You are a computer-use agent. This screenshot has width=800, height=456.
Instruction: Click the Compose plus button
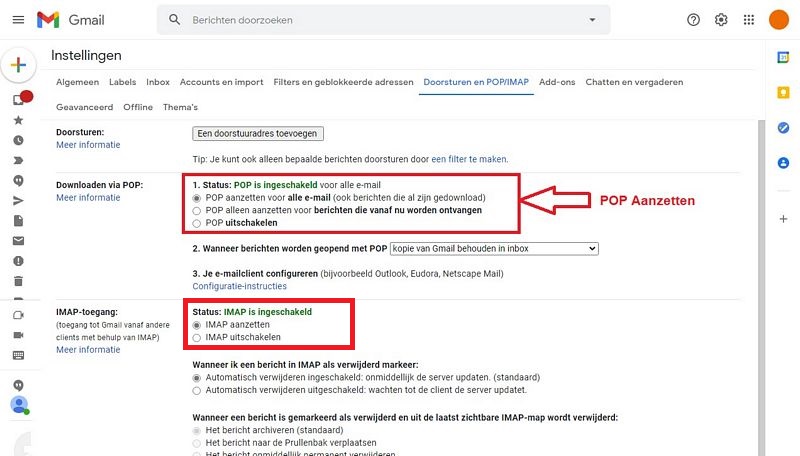pos(18,65)
